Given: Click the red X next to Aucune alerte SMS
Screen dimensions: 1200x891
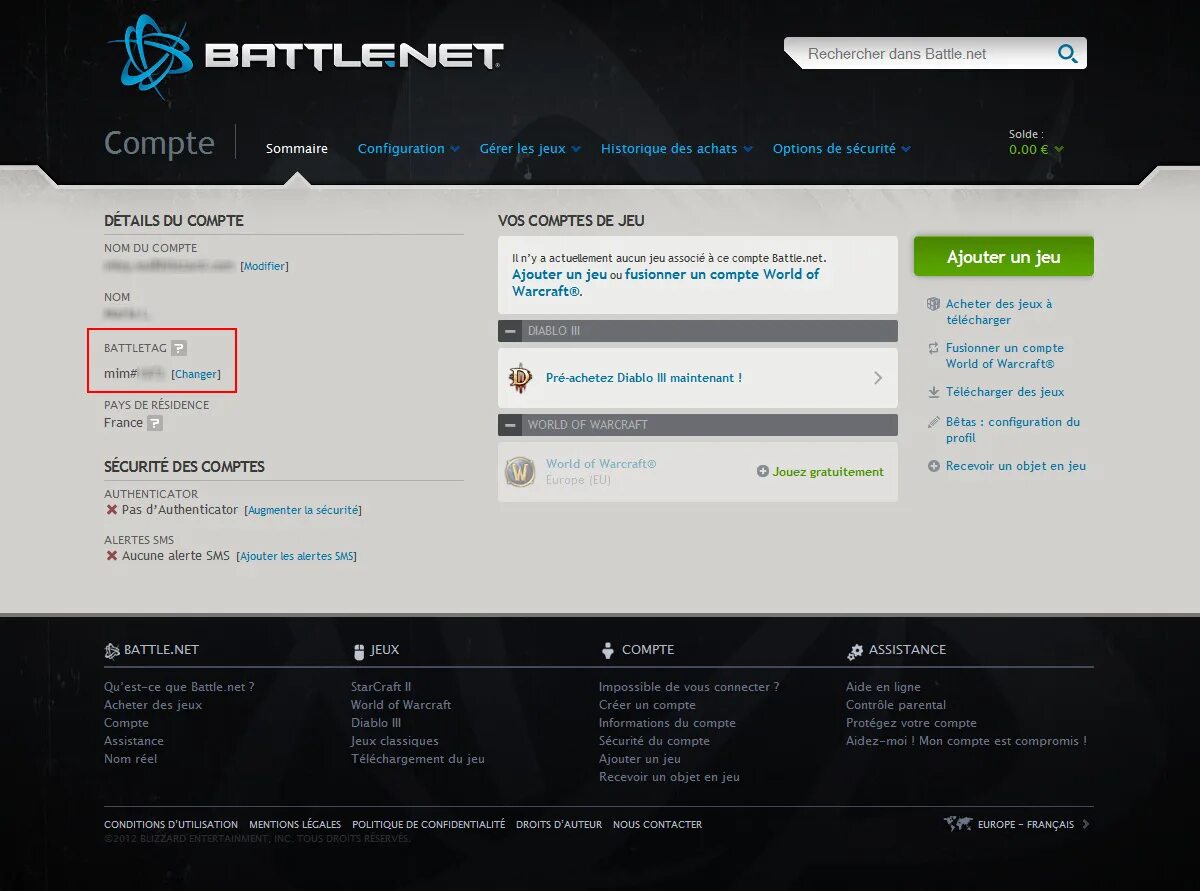Looking at the screenshot, I should tap(112, 556).
